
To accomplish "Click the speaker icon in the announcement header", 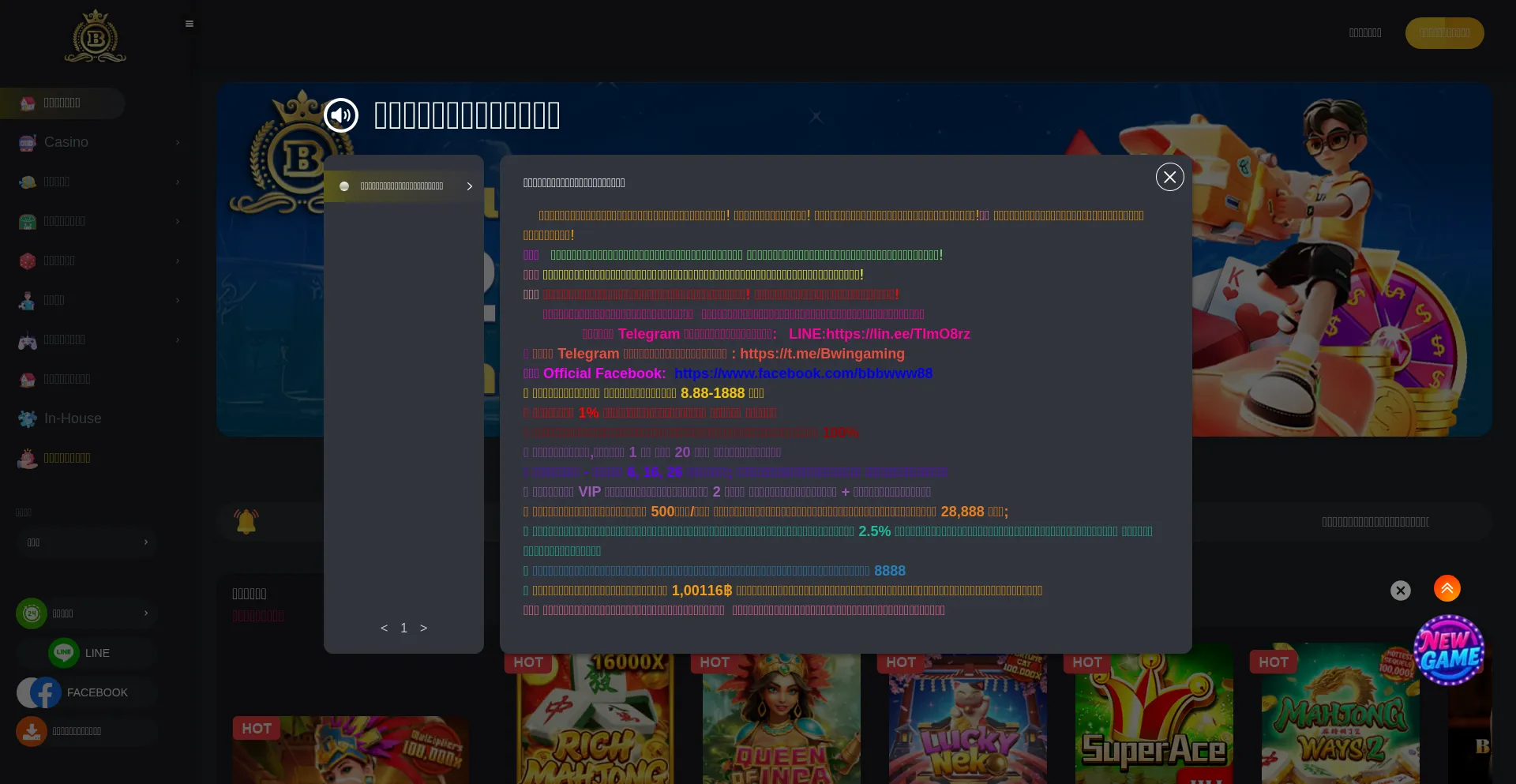I will click(341, 115).
